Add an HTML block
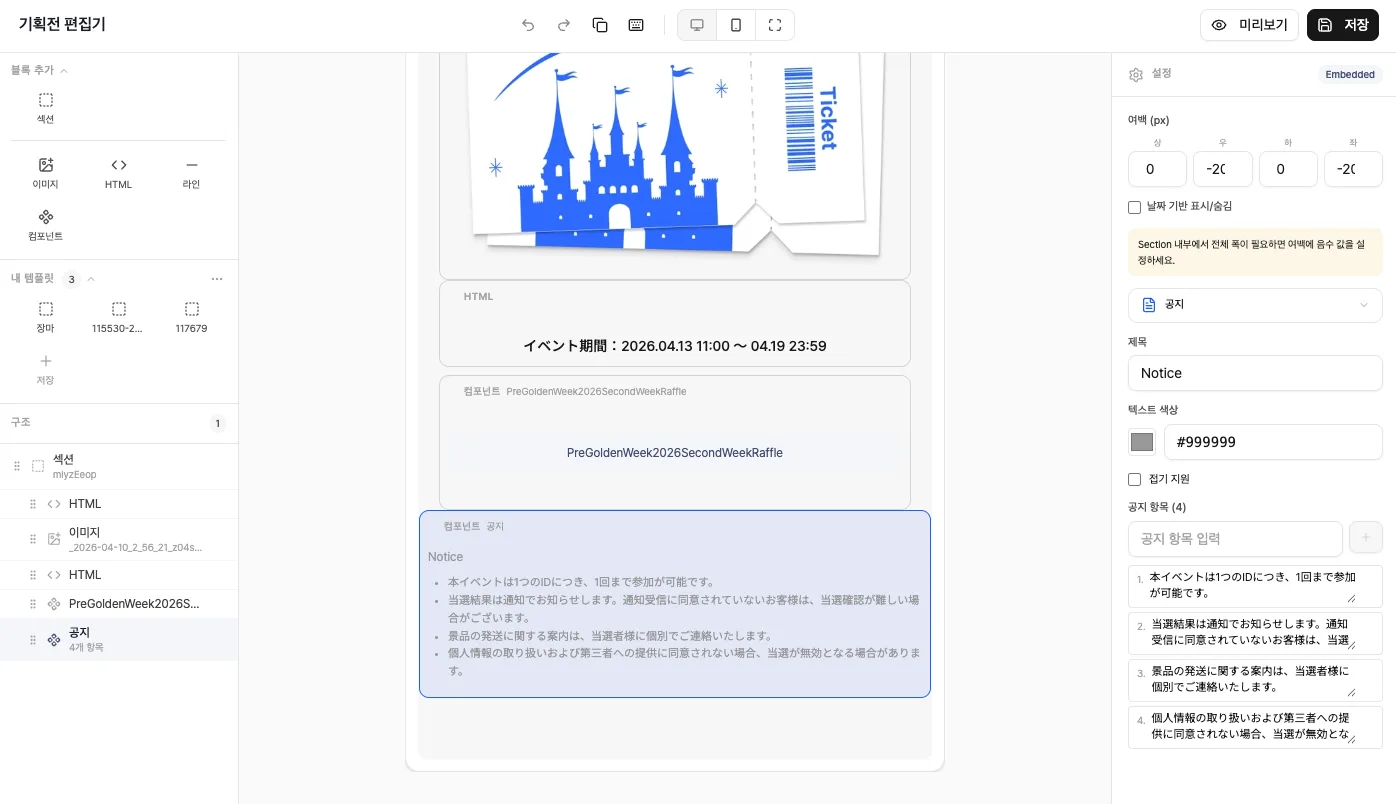 (119, 173)
